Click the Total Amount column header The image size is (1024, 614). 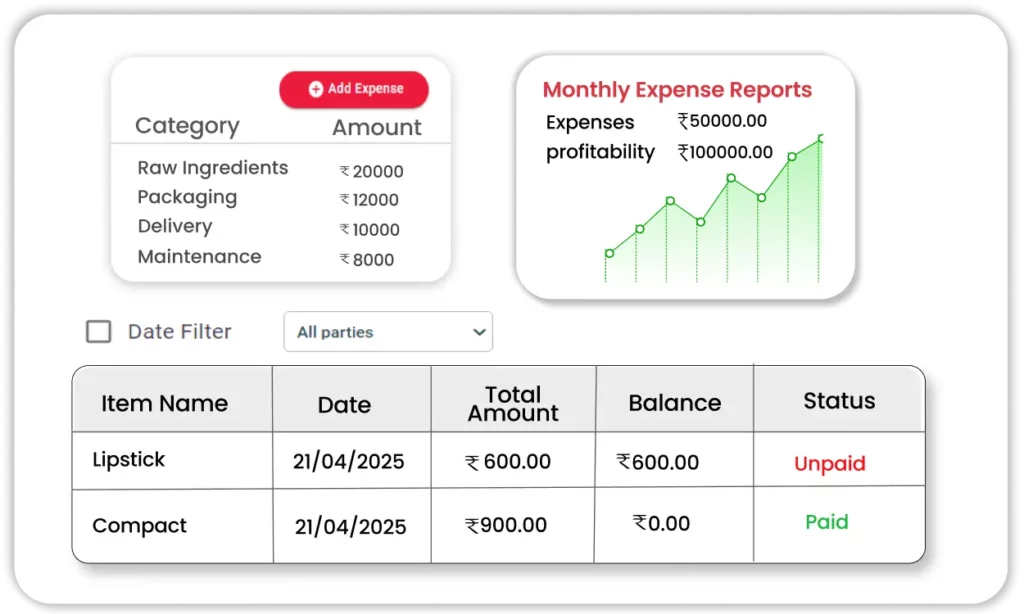click(513, 404)
